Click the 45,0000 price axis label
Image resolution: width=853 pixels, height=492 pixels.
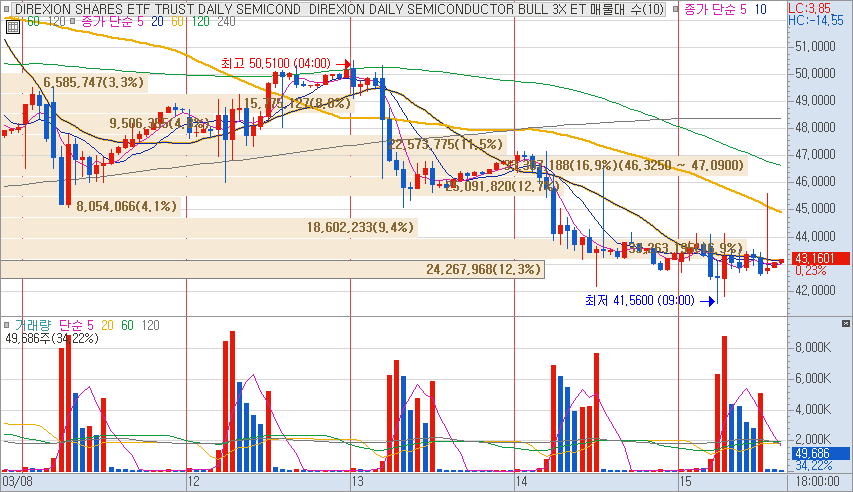(x=815, y=208)
